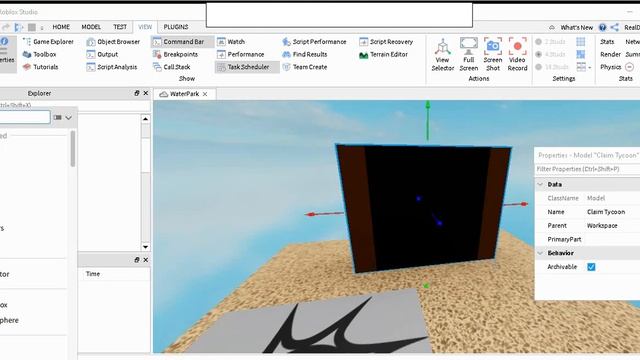Image resolution: width=640 pixels, height=360 pixels.
Task: Click the Redo arrow in quick access
Action: click(6, 27)
